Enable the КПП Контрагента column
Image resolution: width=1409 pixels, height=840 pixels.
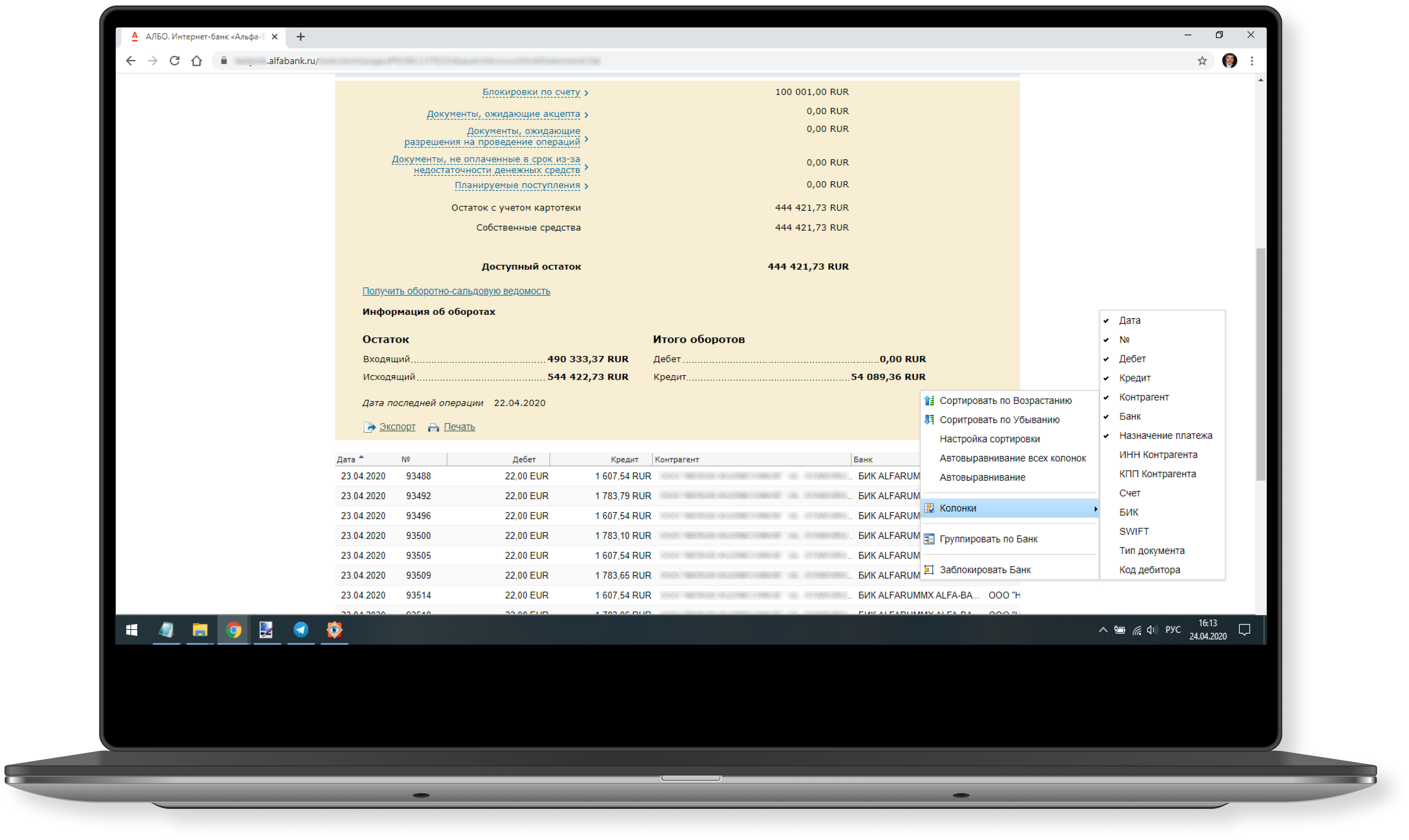click(x=1162, y=475)
